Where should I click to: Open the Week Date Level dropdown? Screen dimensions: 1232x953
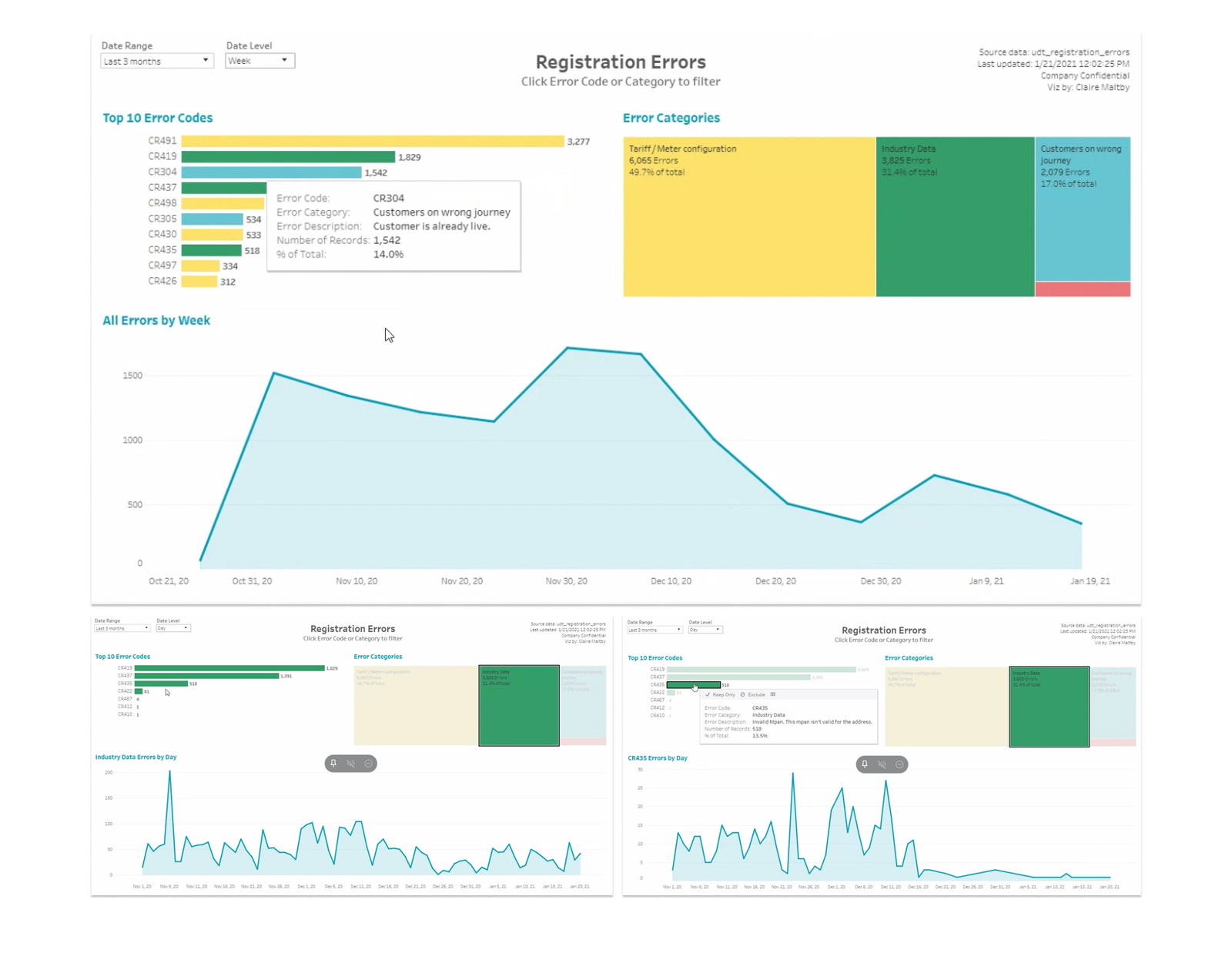point(259,60)
